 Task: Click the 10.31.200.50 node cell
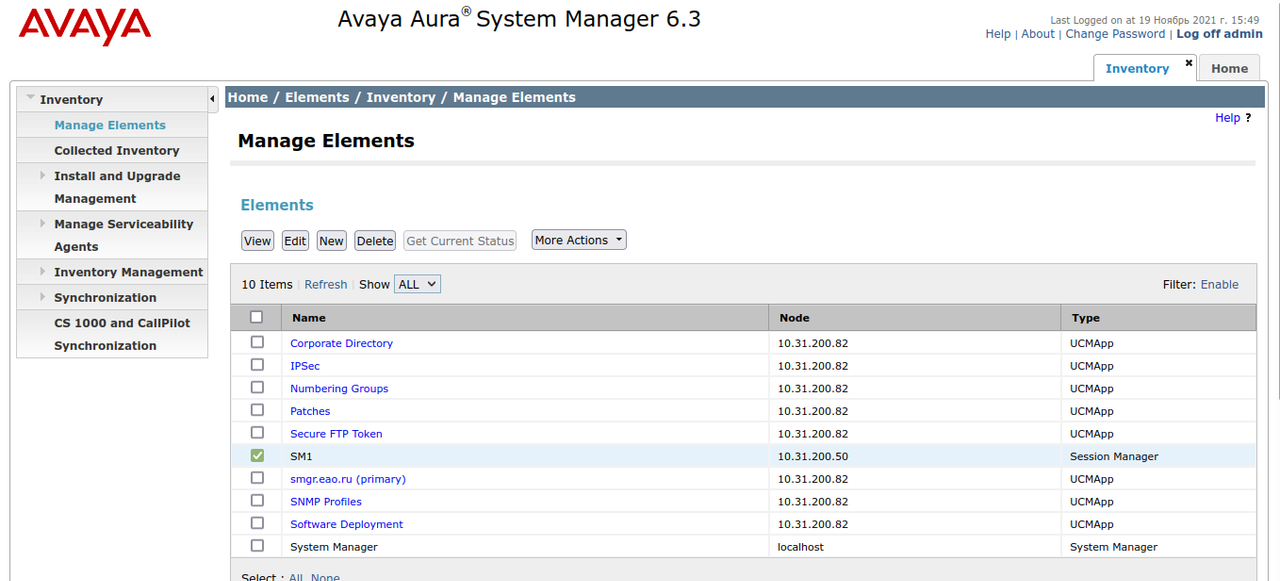pos(813,456)
